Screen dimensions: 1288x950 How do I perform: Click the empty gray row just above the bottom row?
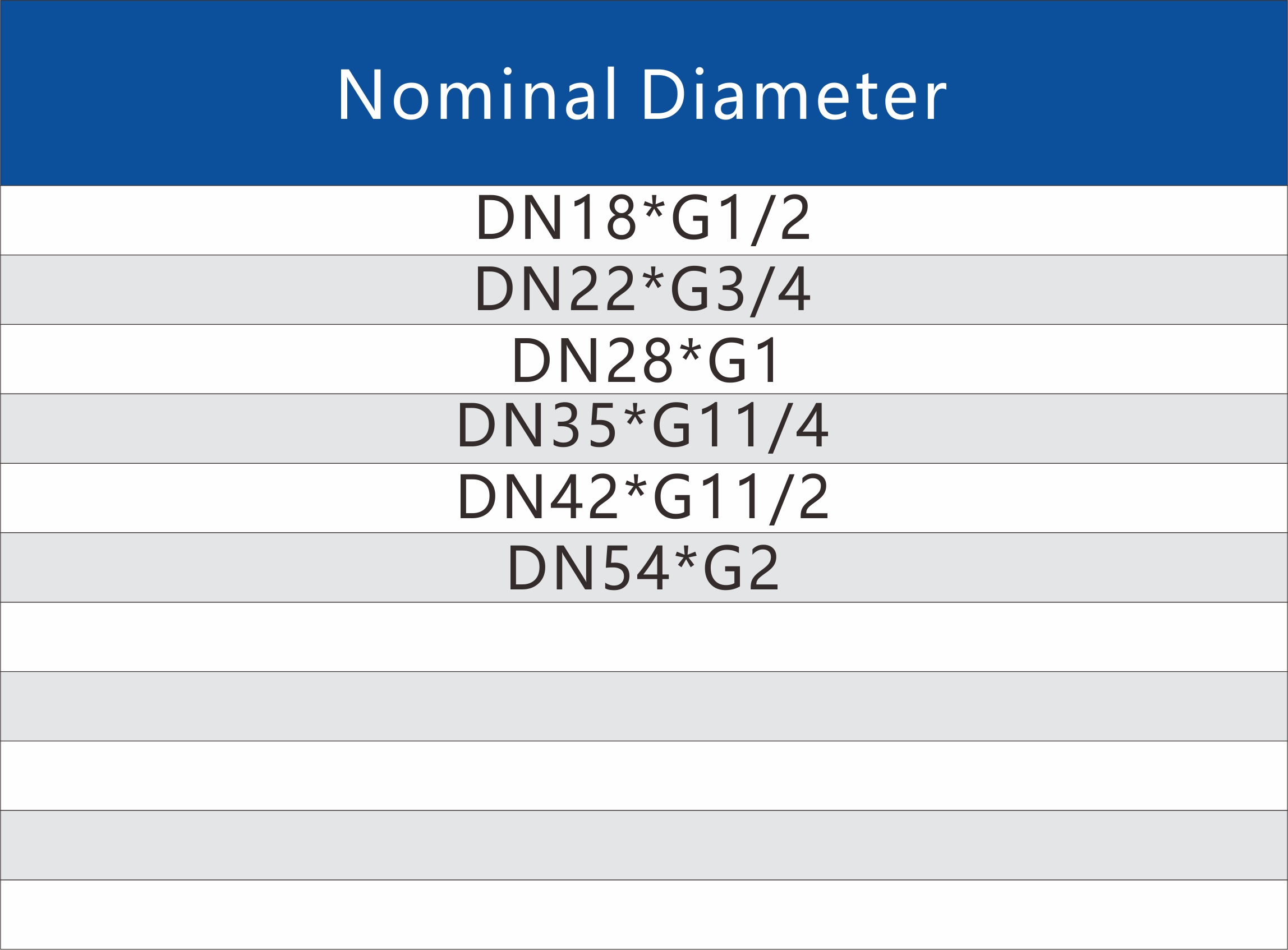643,845
